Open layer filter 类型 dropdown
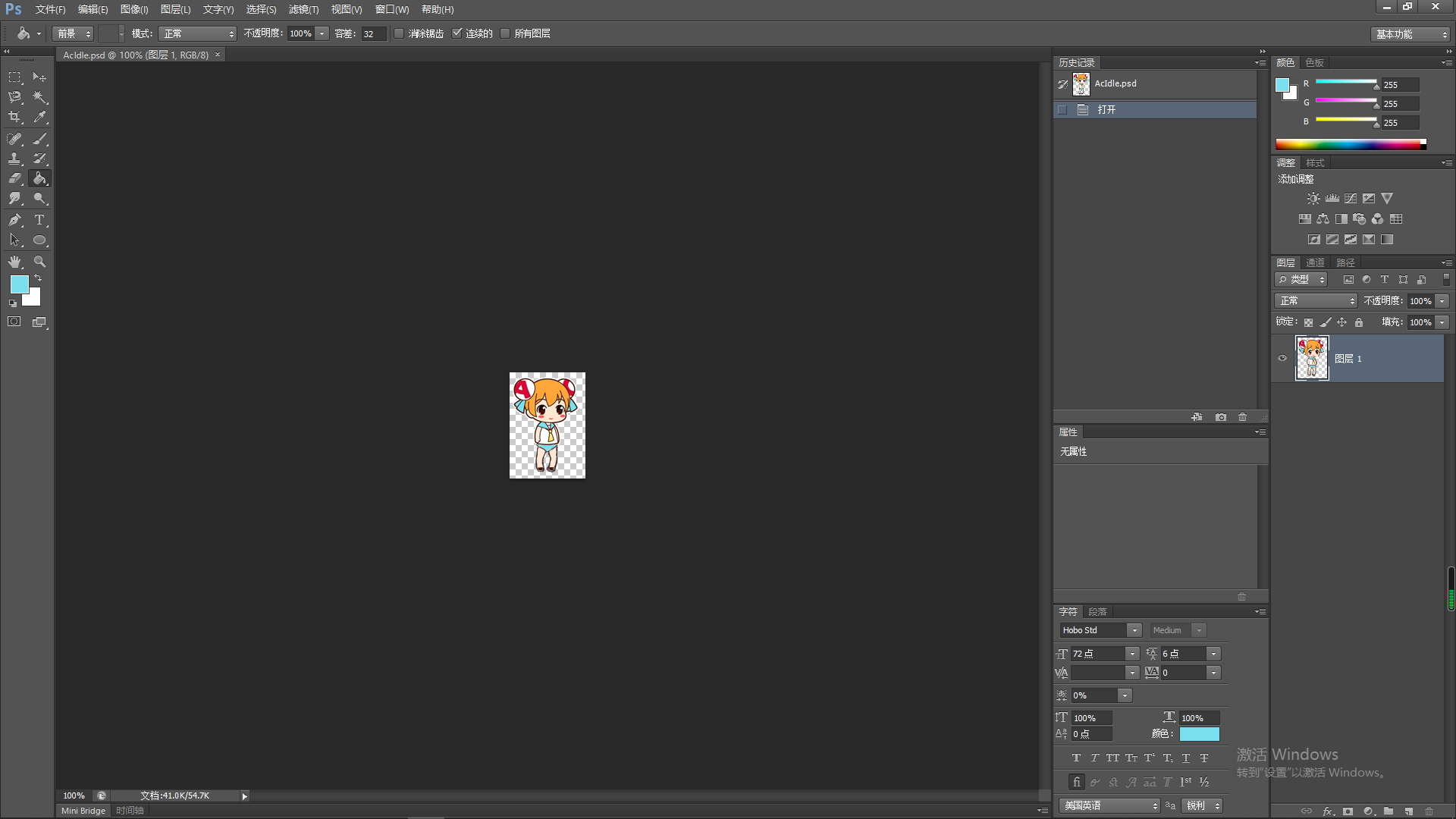 pos(1301,280)
